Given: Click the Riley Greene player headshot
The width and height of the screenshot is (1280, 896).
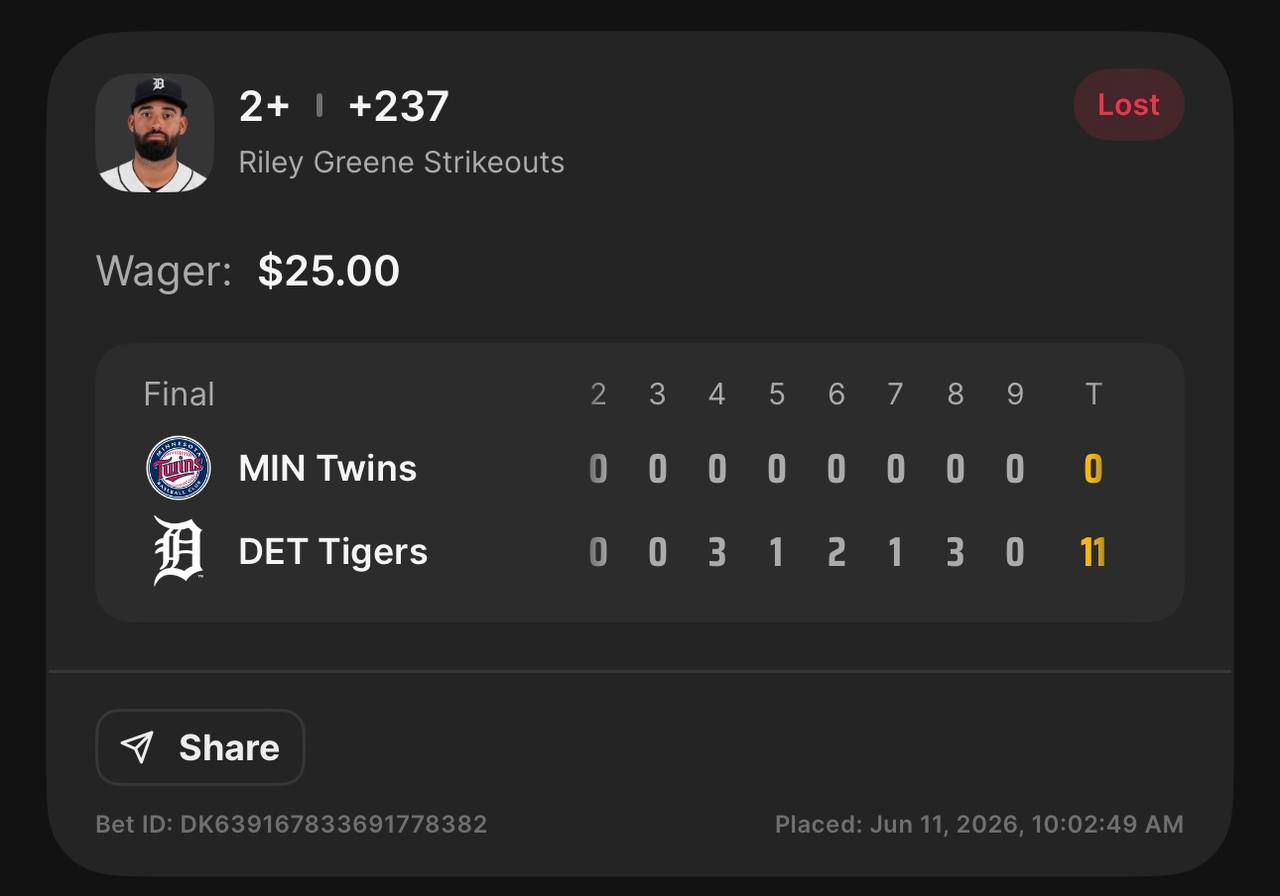Looking at the screenshot, I should click(155, 133).
